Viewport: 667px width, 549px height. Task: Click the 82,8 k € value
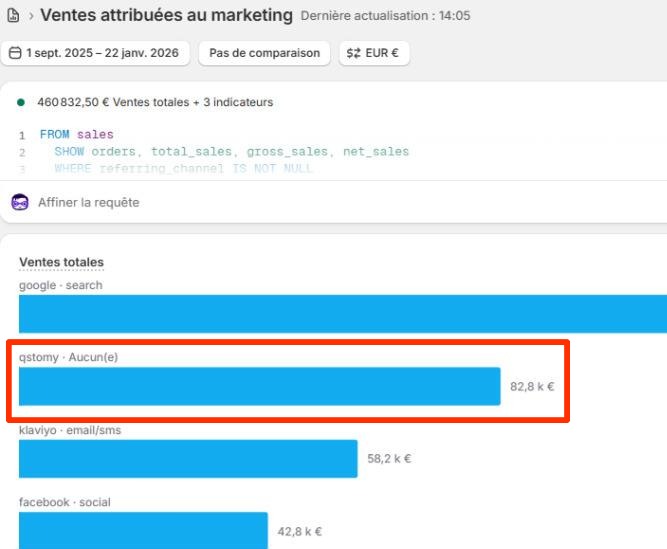(532, 387)
